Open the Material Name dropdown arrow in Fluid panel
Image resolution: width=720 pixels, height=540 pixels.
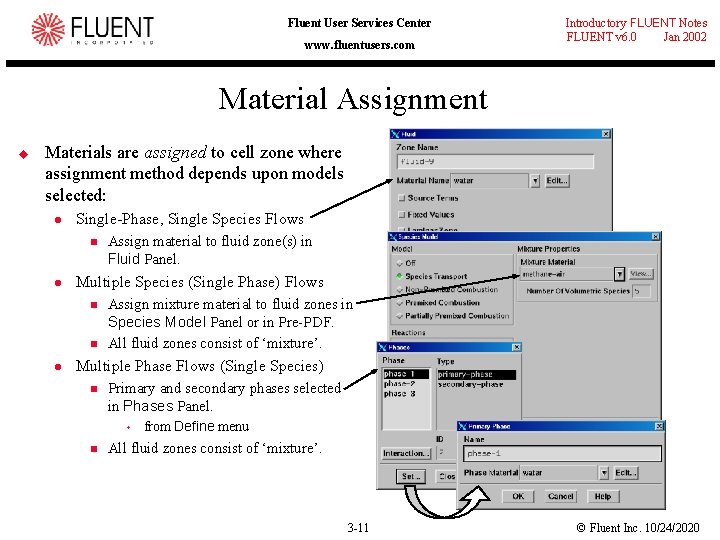(x=535, y=181)
